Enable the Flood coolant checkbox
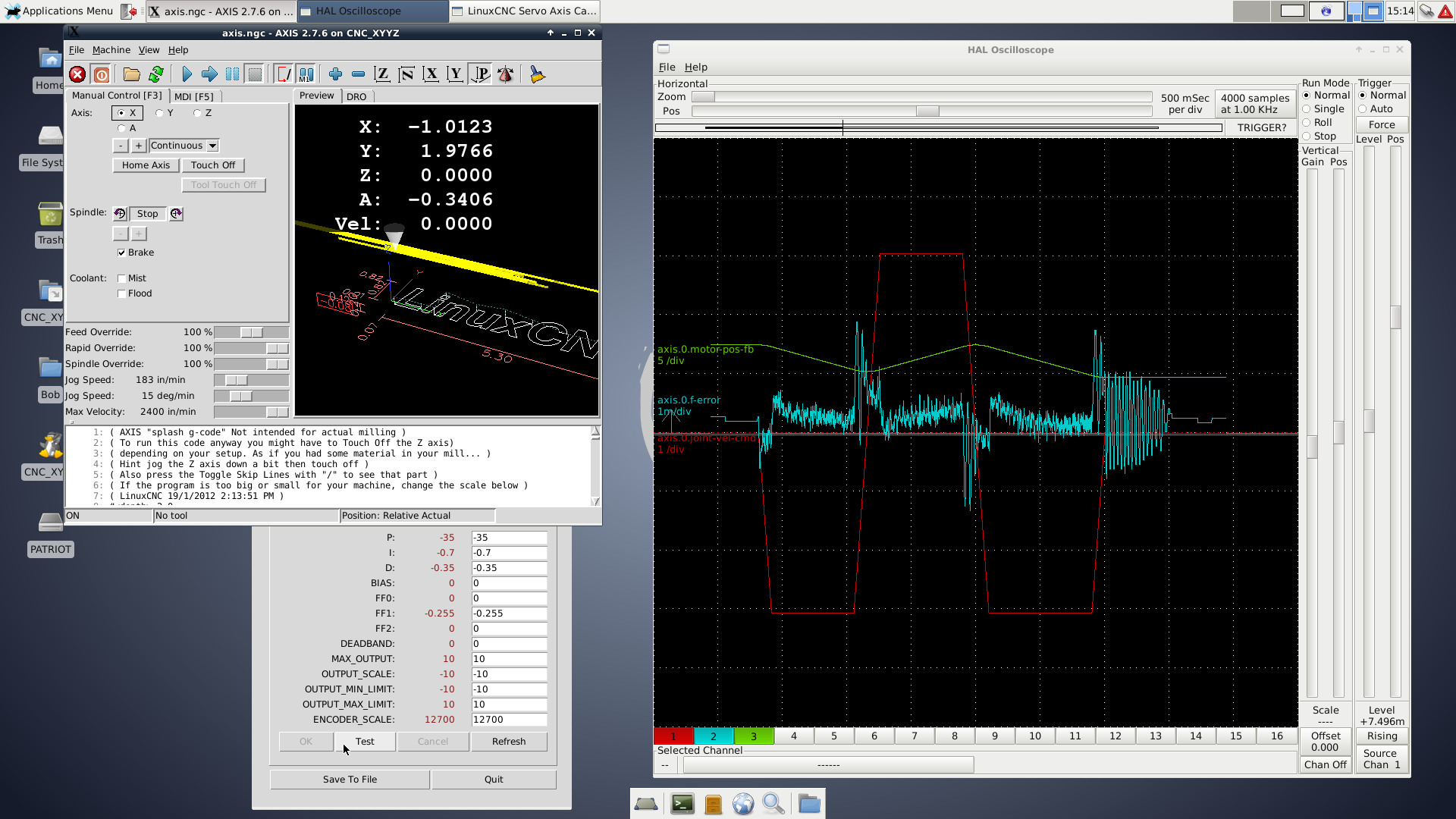 [121, 293]
